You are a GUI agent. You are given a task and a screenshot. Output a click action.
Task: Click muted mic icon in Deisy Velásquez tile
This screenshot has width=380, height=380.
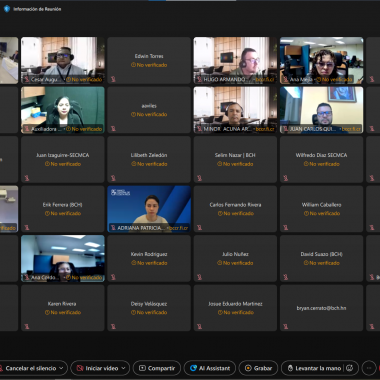coord(113,327)
